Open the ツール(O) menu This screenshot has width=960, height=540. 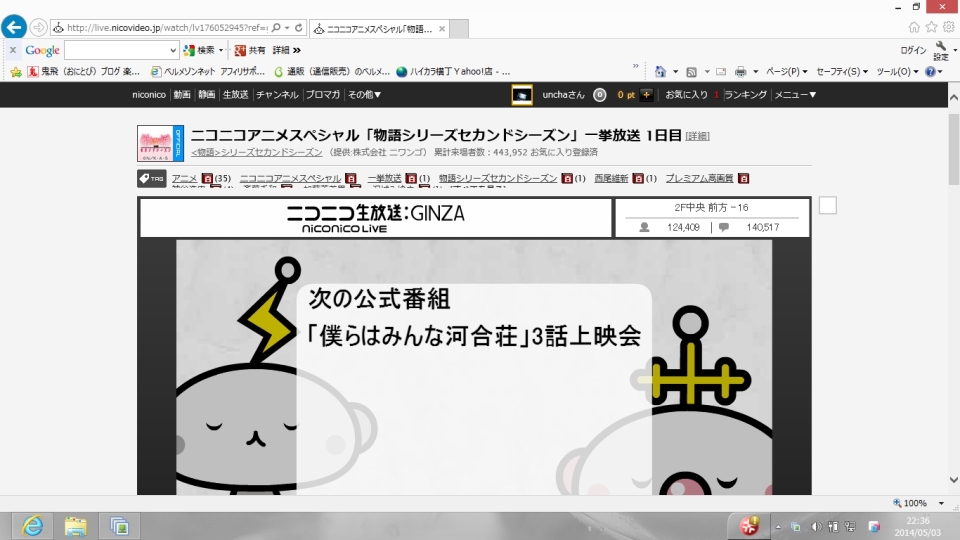898,72
